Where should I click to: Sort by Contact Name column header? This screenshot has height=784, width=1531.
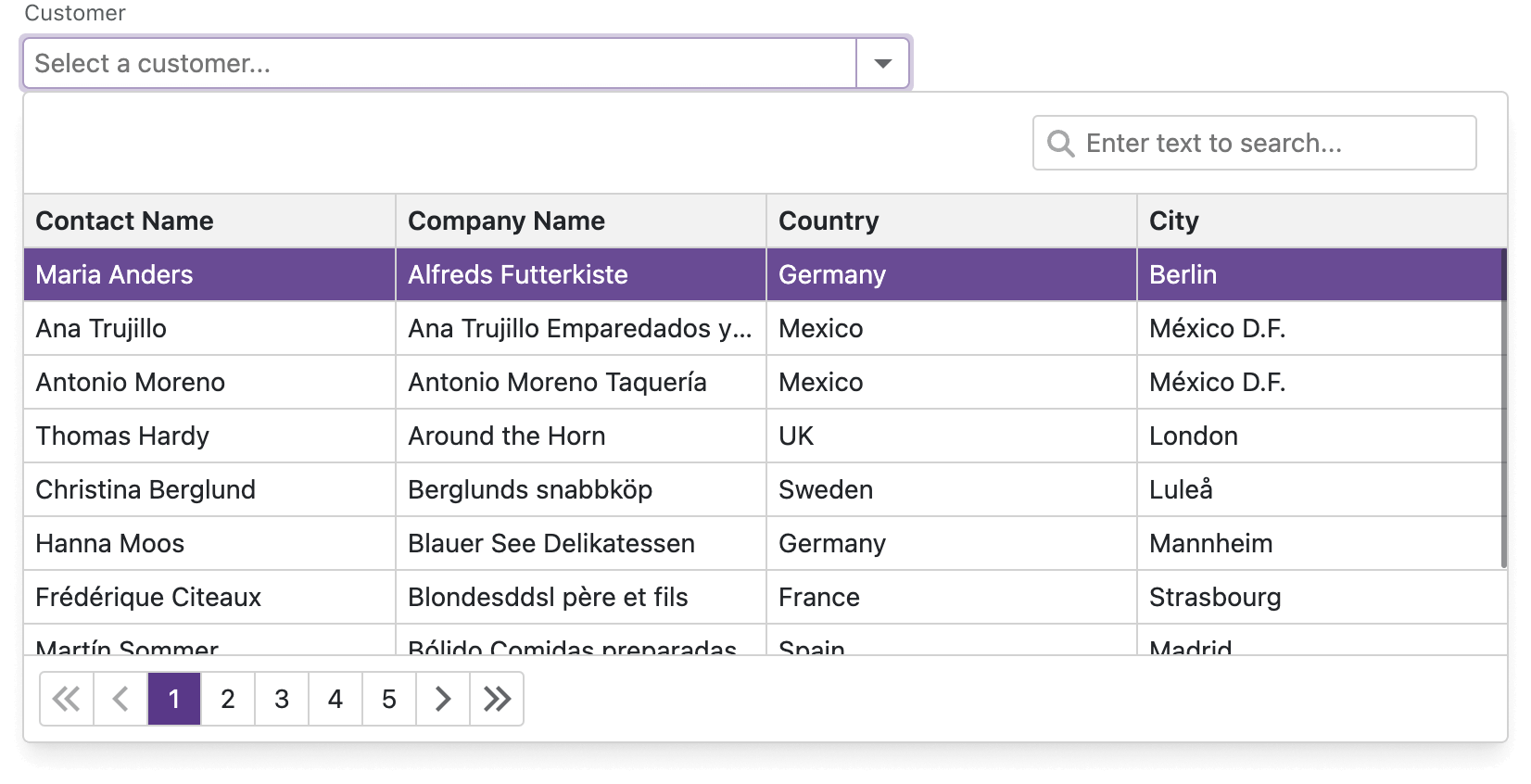124,221
